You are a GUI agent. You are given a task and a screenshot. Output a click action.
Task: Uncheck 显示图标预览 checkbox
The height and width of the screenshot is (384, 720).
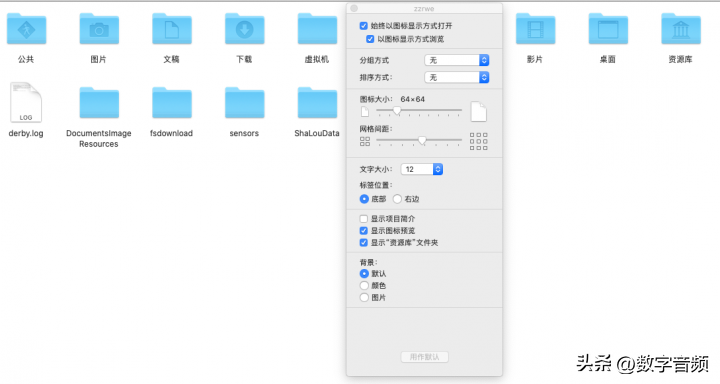[364, 231]
